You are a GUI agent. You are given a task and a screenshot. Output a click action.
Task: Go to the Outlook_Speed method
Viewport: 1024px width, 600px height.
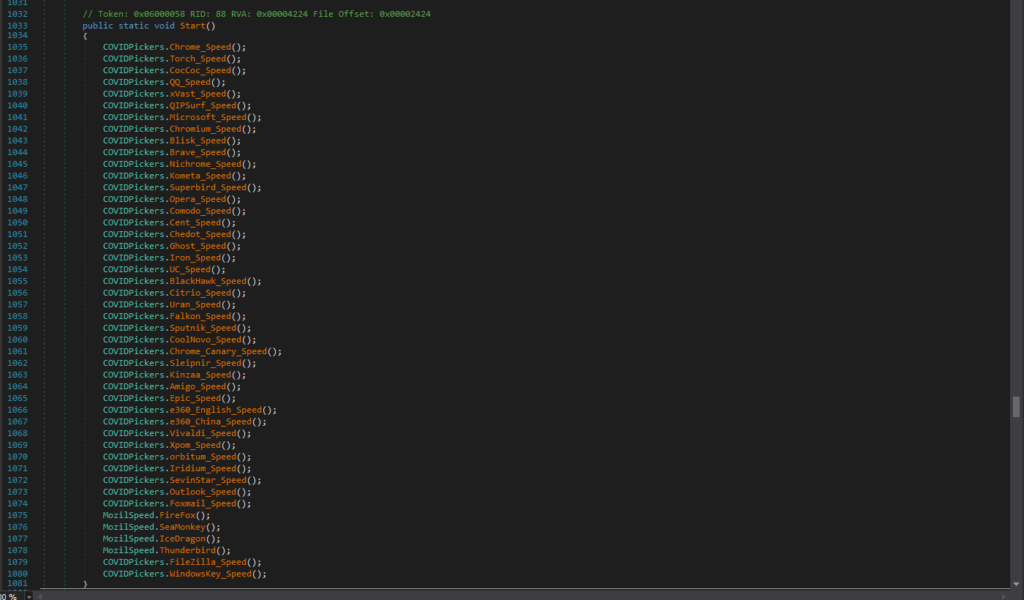pyautogui.click(x=206, y=492)
